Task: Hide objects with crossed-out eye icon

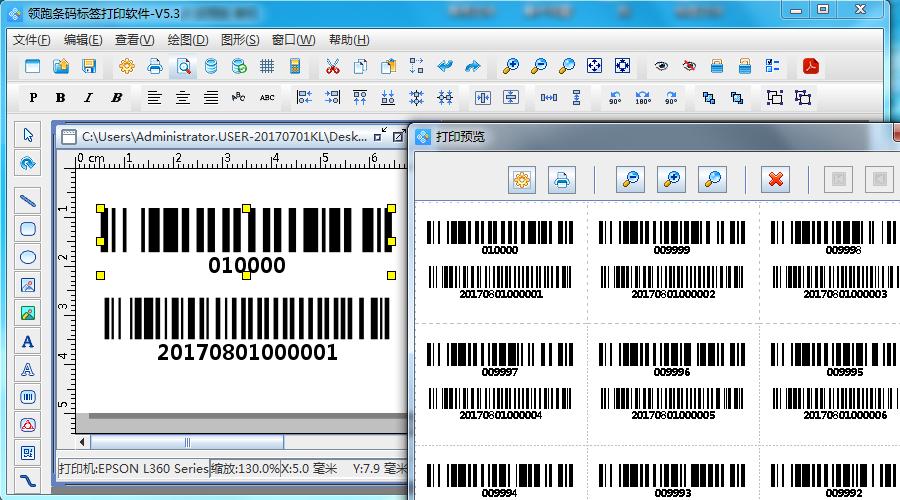Action: coord(689,67)
